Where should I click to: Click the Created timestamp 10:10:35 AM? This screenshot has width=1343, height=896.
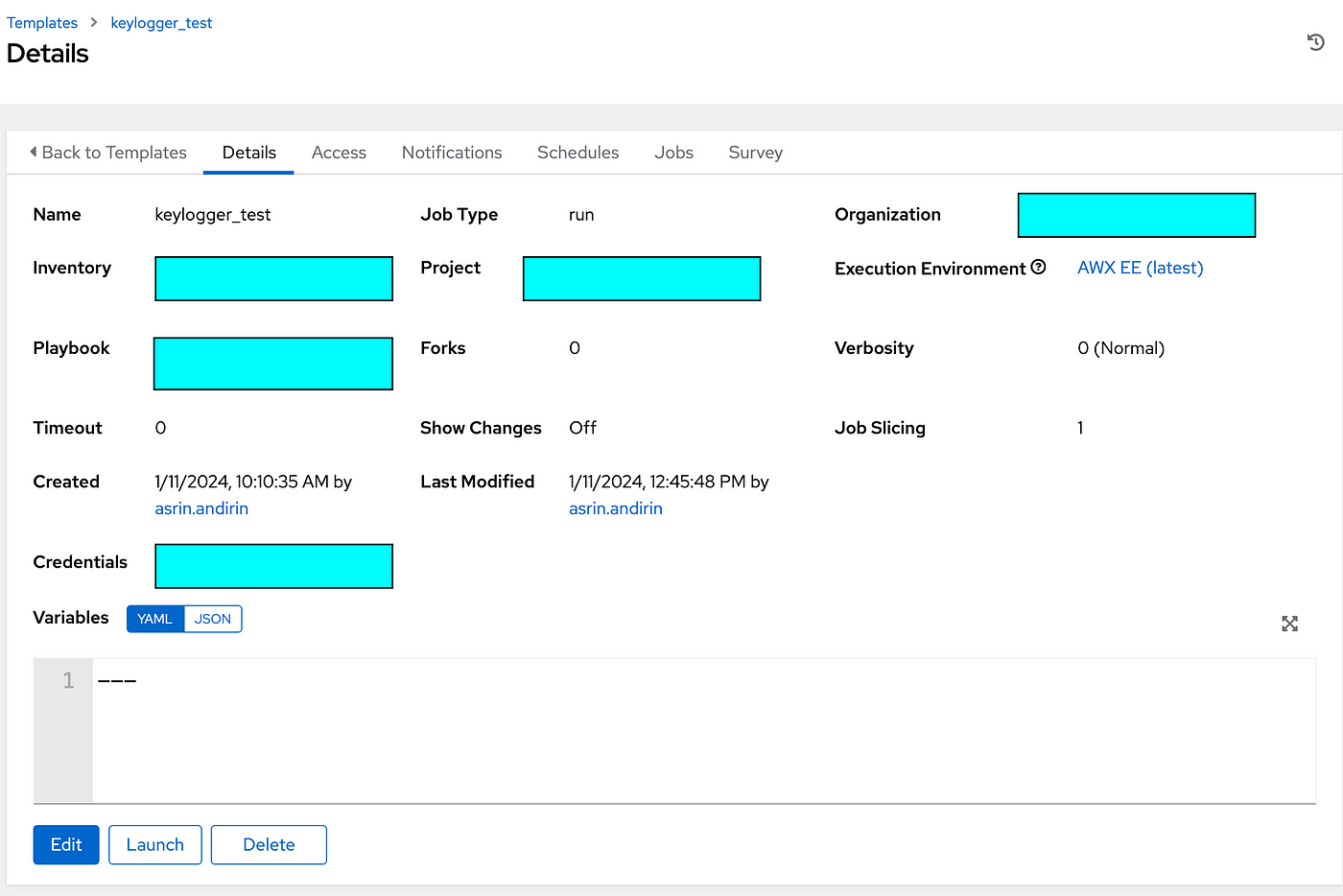(282, 482)
